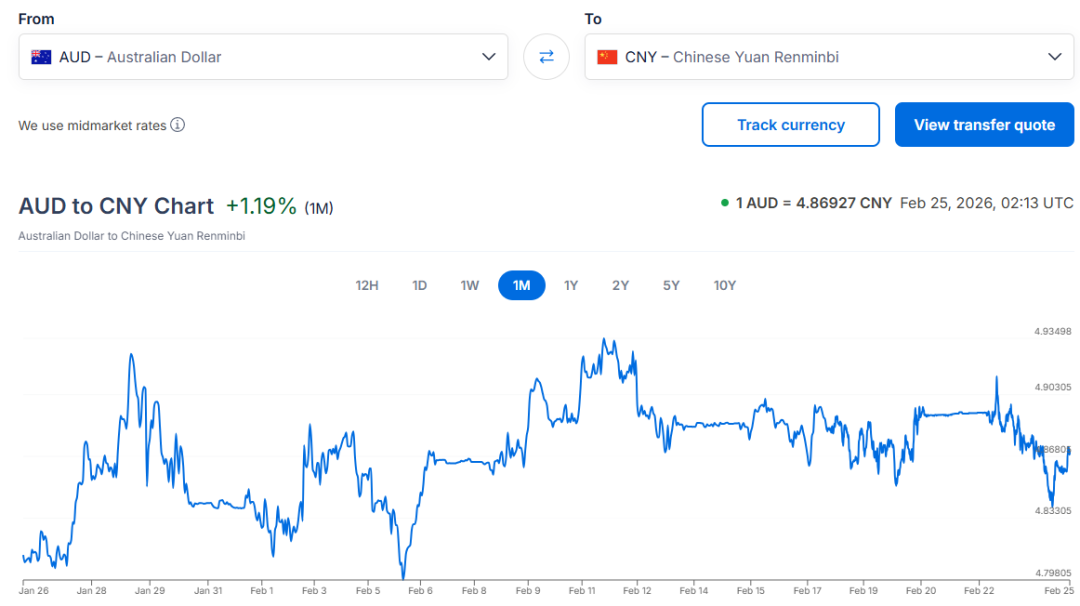The image size is (1080, 606).
Task: Expand the To currency dropdown chevron
Action: 1055,57
